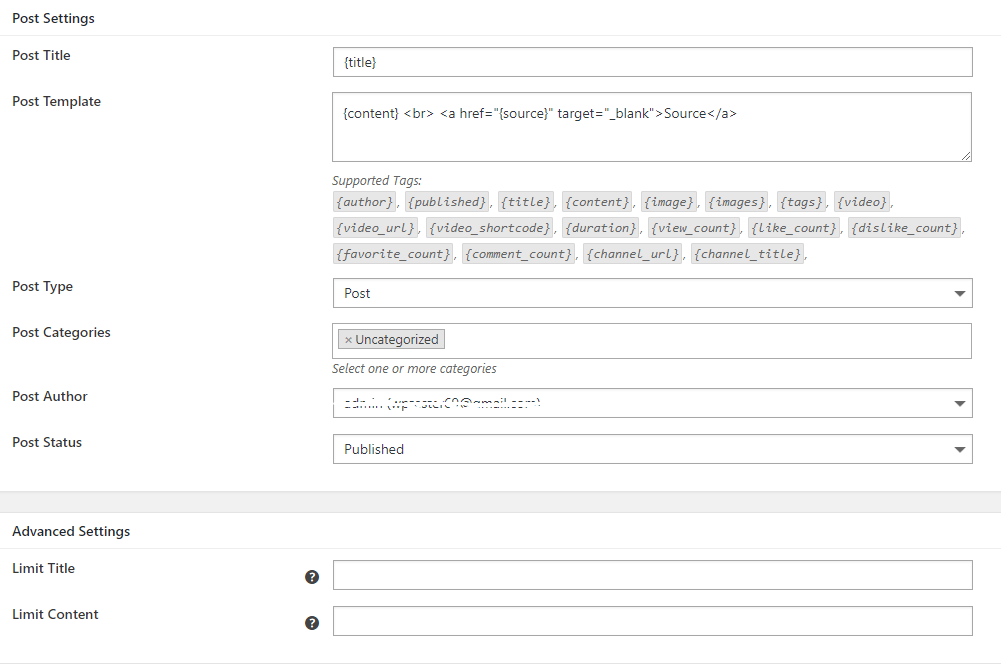1001x664 pixels.
Task: Click the Post Title input field
Action: tap(652, 62)
